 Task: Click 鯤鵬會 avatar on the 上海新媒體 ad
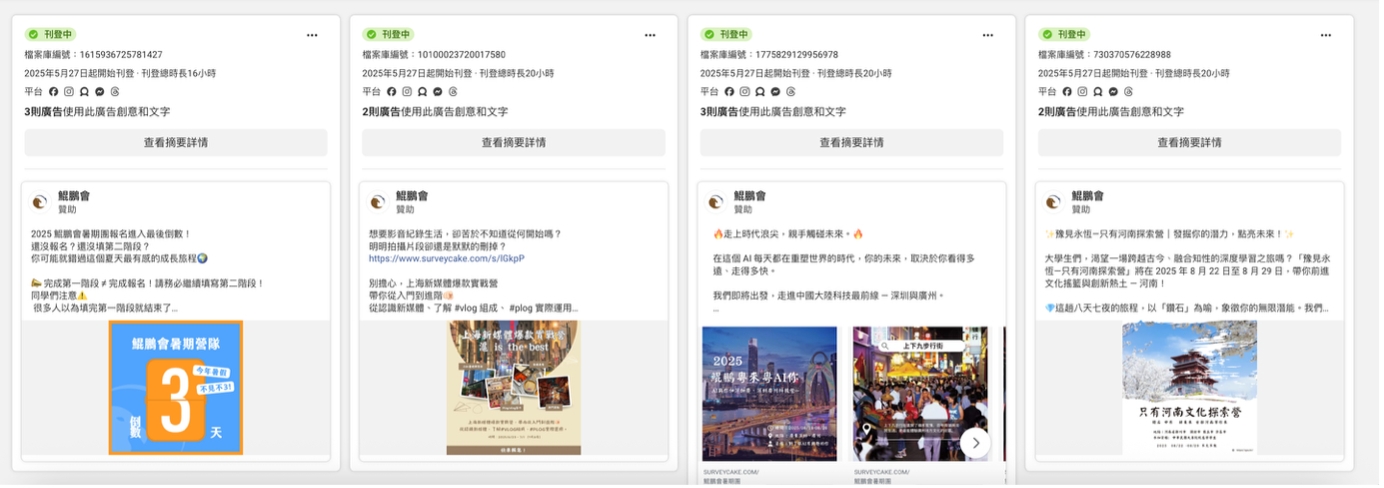pos(378,202)
